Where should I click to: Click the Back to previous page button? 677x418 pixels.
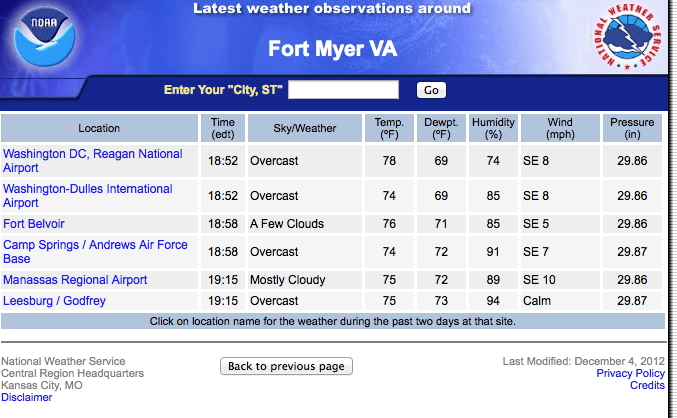click(286, 366)
